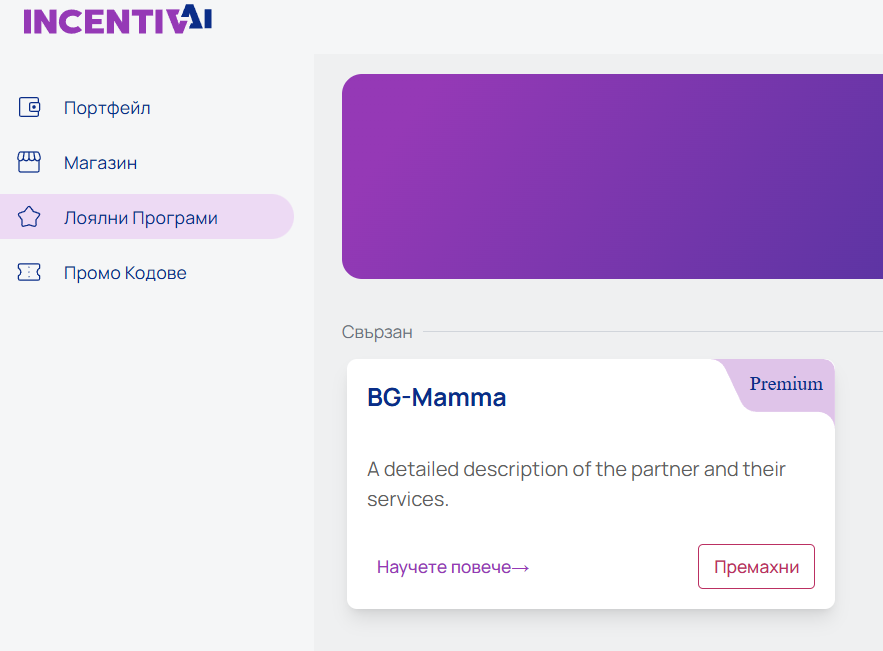This screenshot has width=883, height=651.
Task: Click the Premium badge on the card
Action: coord(786,384)
